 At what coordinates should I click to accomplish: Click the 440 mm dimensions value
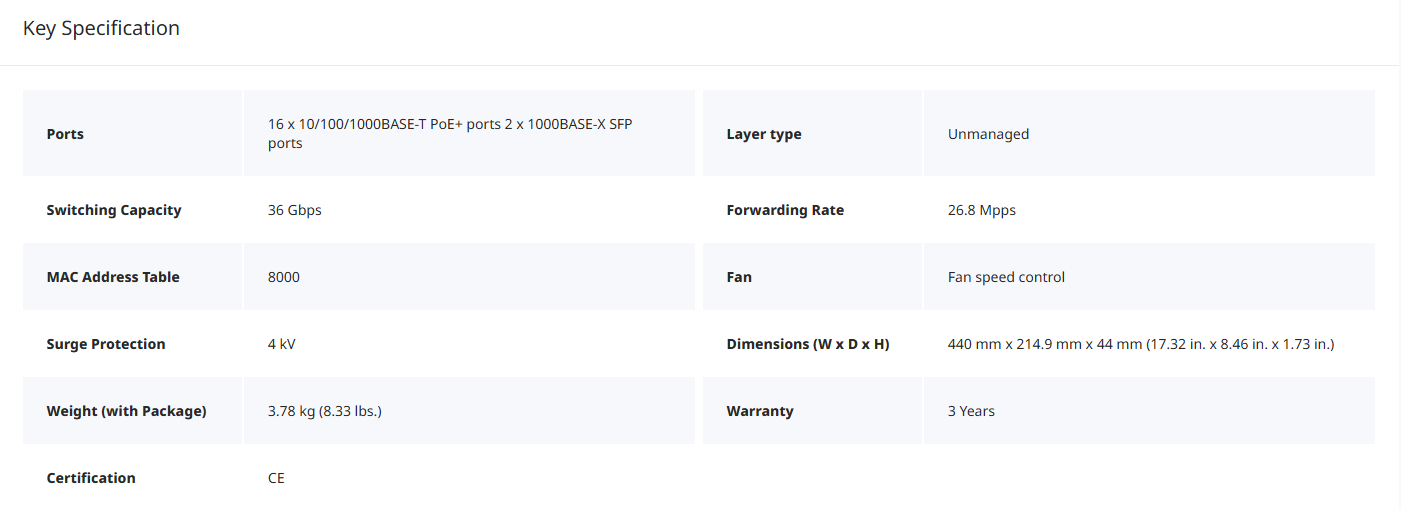coord(1141,344)
